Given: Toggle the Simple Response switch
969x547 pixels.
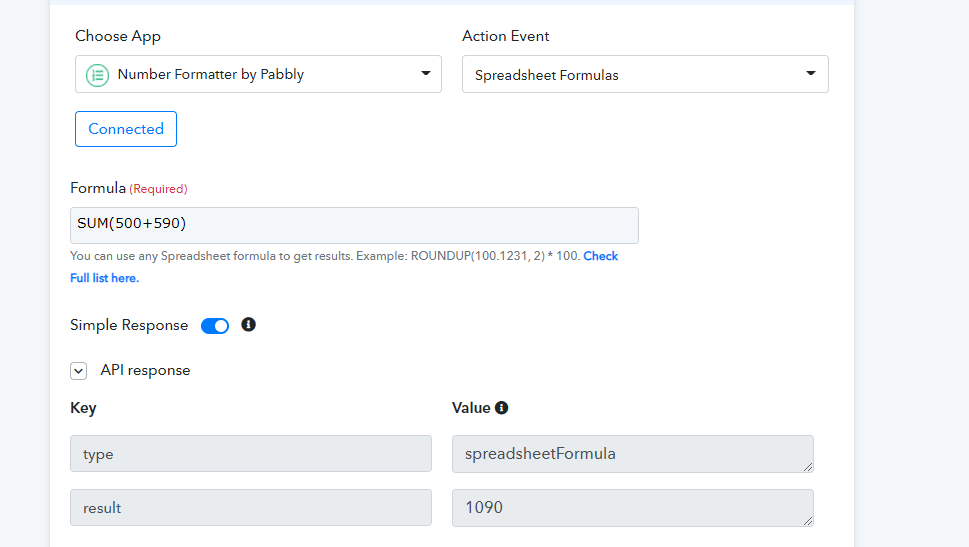Looking at the screenshot, I should pyautogui.click(x=215, y=326).
